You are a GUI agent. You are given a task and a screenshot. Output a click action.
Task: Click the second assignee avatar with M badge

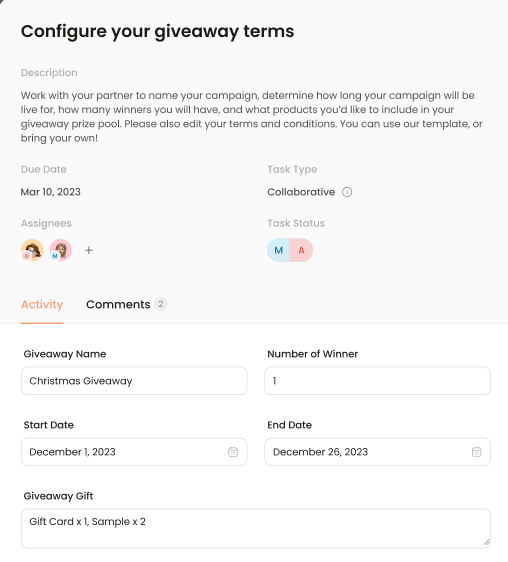tap(60, 250)
